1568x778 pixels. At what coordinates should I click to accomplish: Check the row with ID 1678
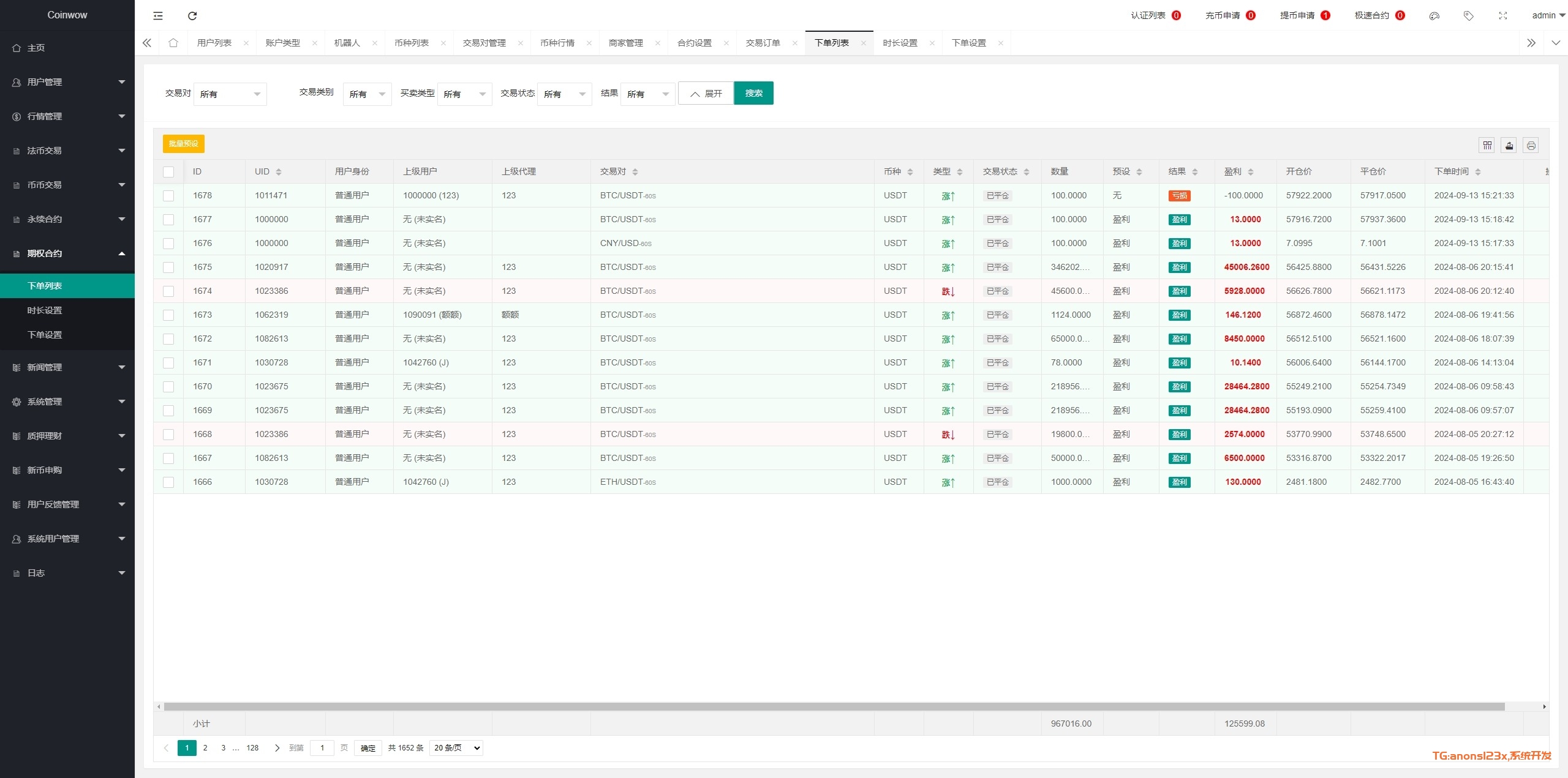[x=168, y=196]
